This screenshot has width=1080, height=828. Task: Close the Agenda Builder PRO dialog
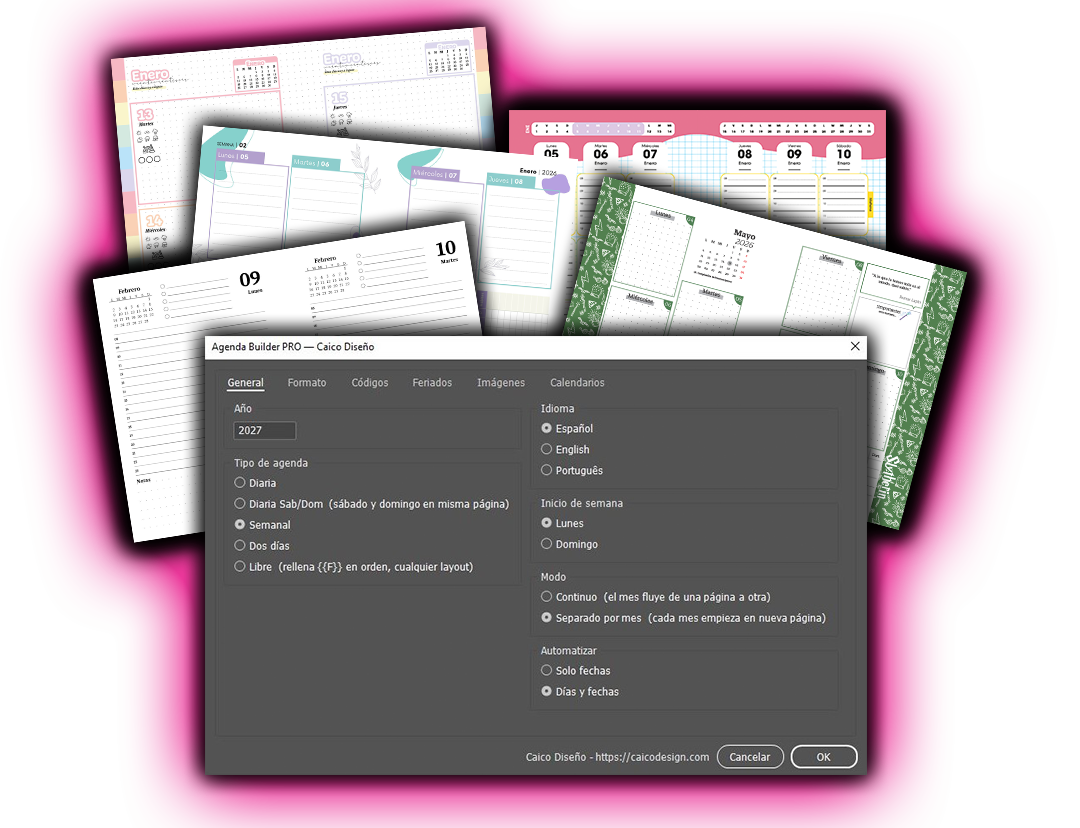pos(855,346)
